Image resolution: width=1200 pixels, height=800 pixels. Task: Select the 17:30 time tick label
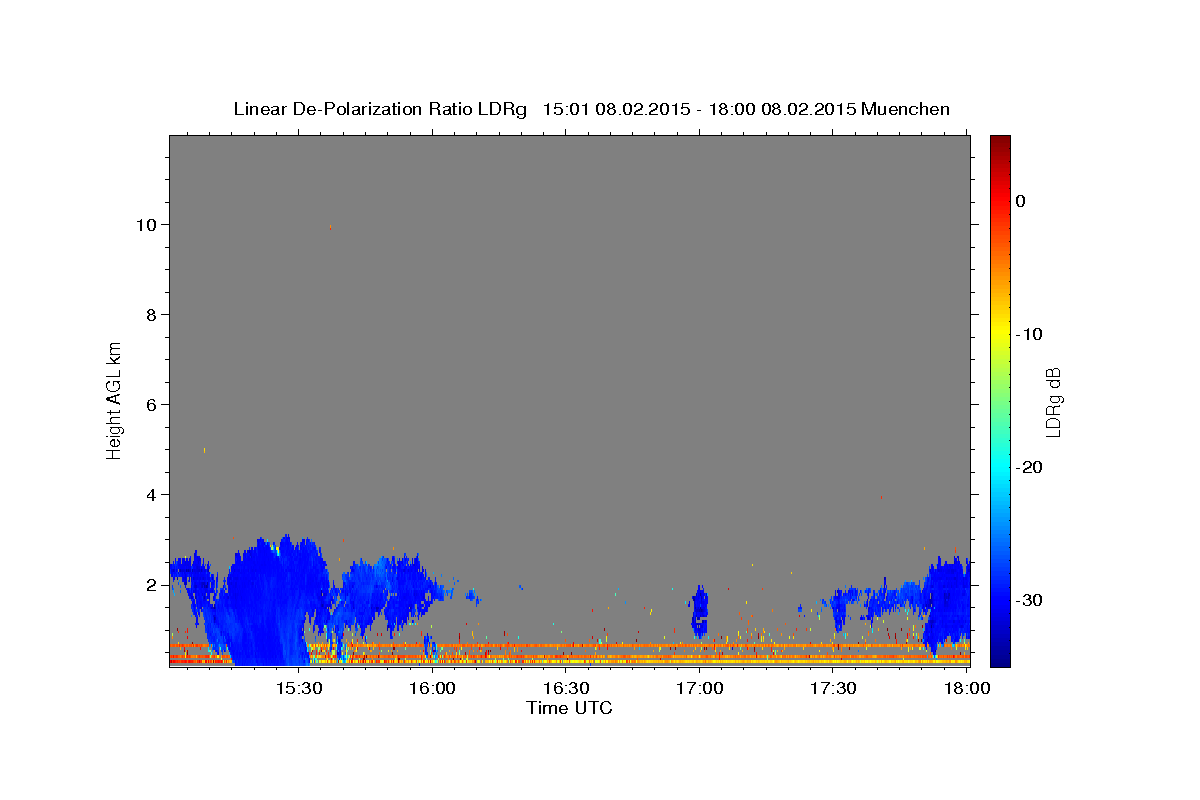point(833,689)
